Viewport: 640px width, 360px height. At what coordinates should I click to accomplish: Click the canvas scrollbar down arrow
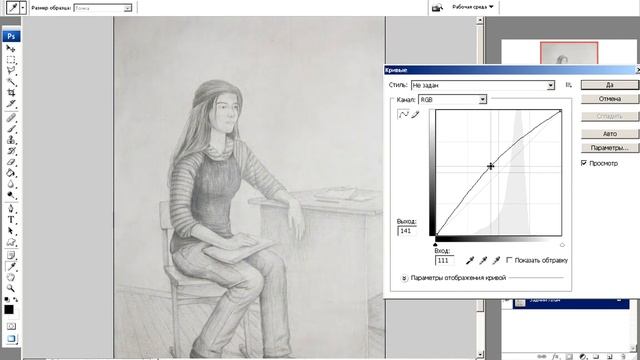point(480,354)
